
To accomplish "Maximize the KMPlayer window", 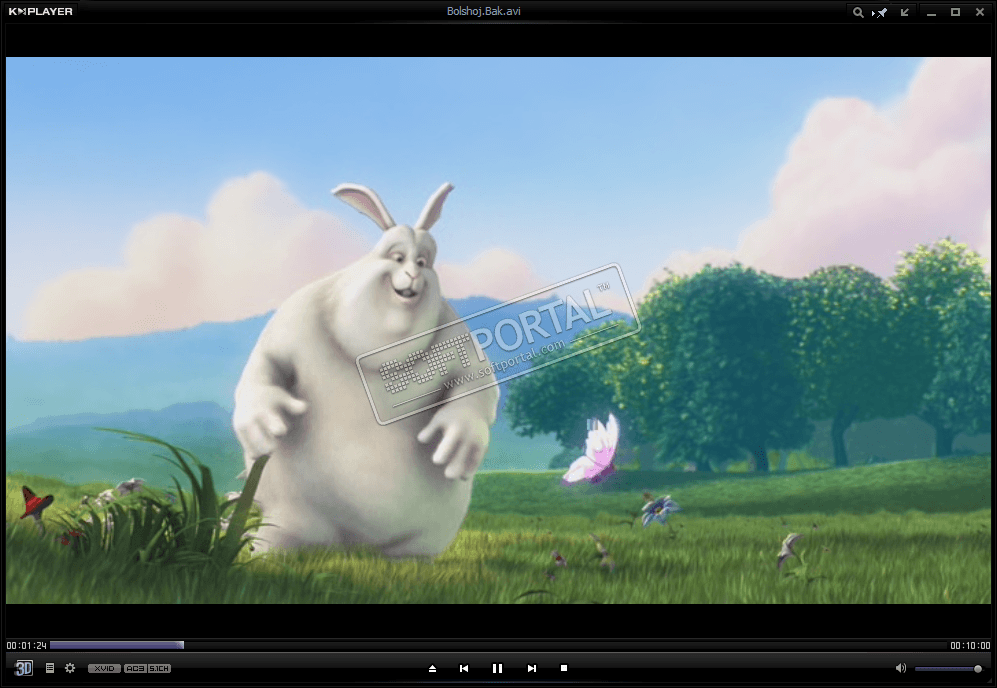I will (x=955, y=12).
